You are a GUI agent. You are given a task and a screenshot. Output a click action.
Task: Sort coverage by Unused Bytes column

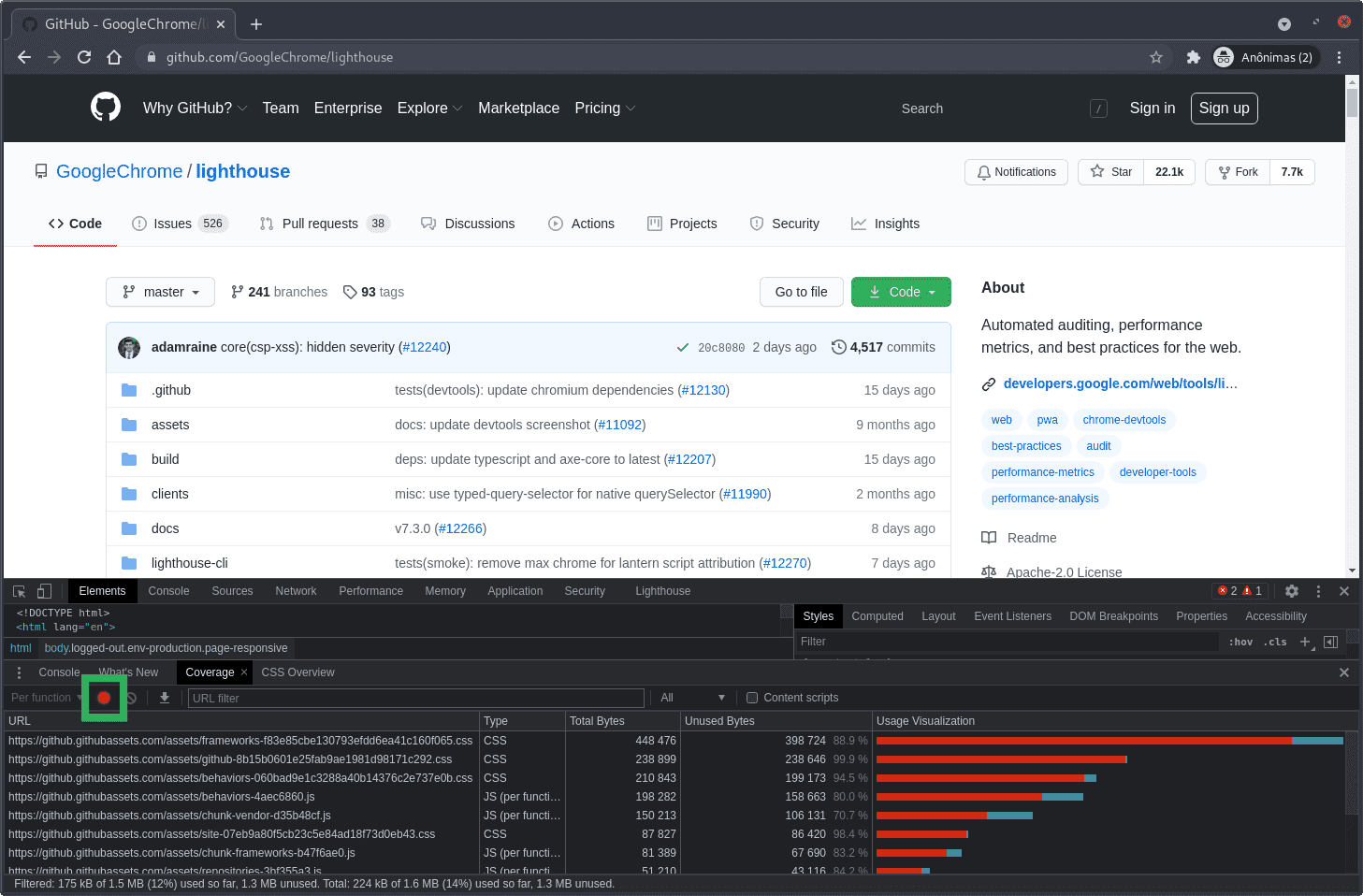776,721
